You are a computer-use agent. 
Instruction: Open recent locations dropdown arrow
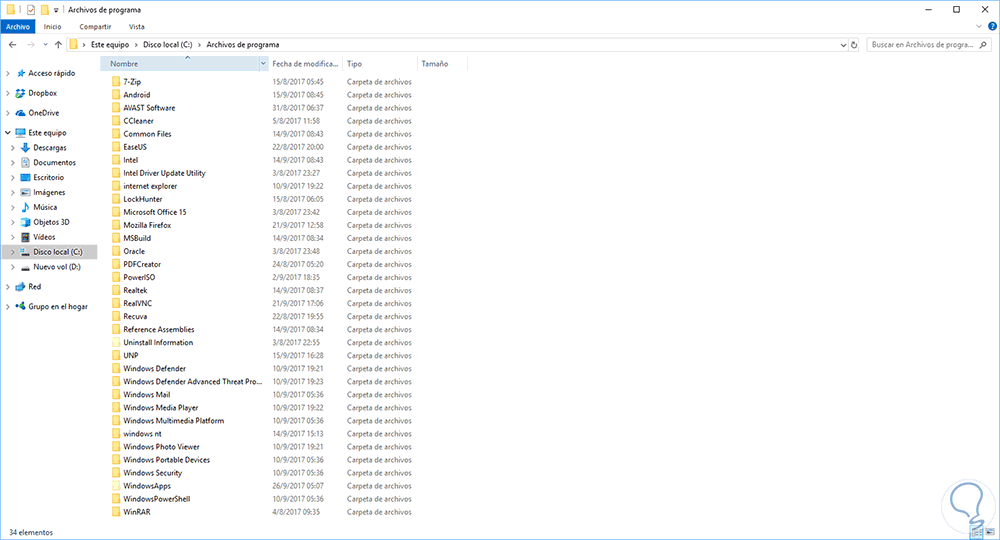(45, 45)
